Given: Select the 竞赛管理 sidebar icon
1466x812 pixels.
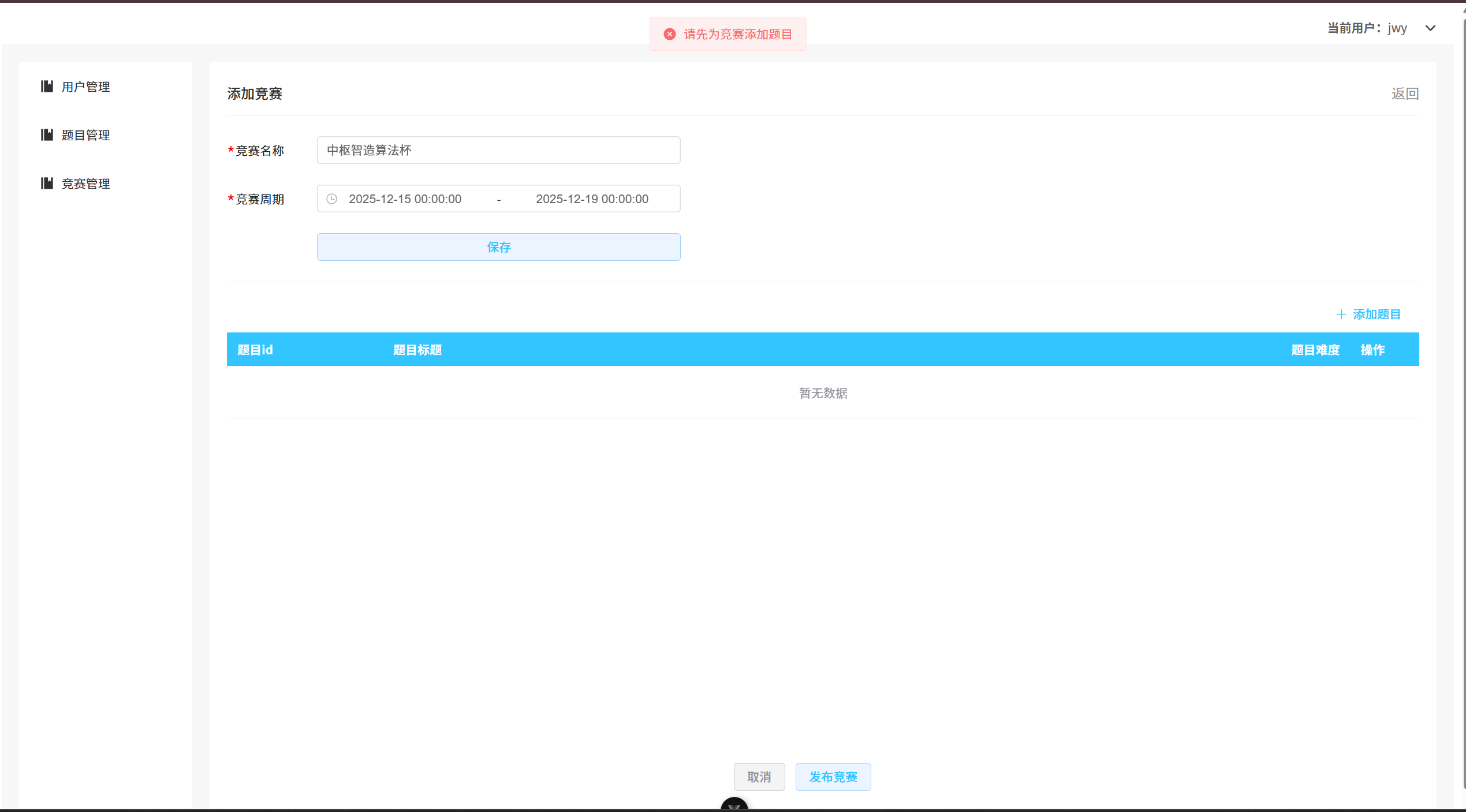Looking at the screenshot, I should [47, 183].
